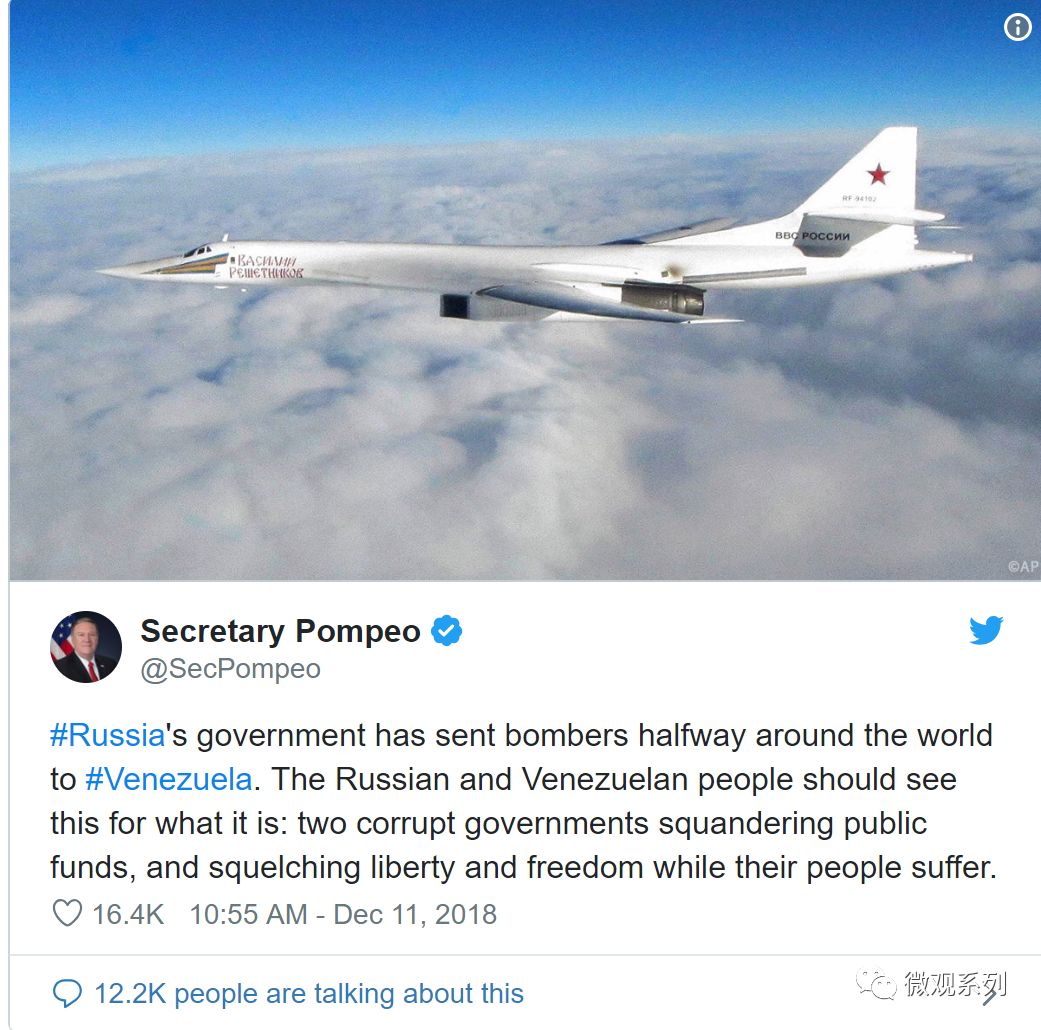Click the 16.4K likes count

(x=128, y=914)
